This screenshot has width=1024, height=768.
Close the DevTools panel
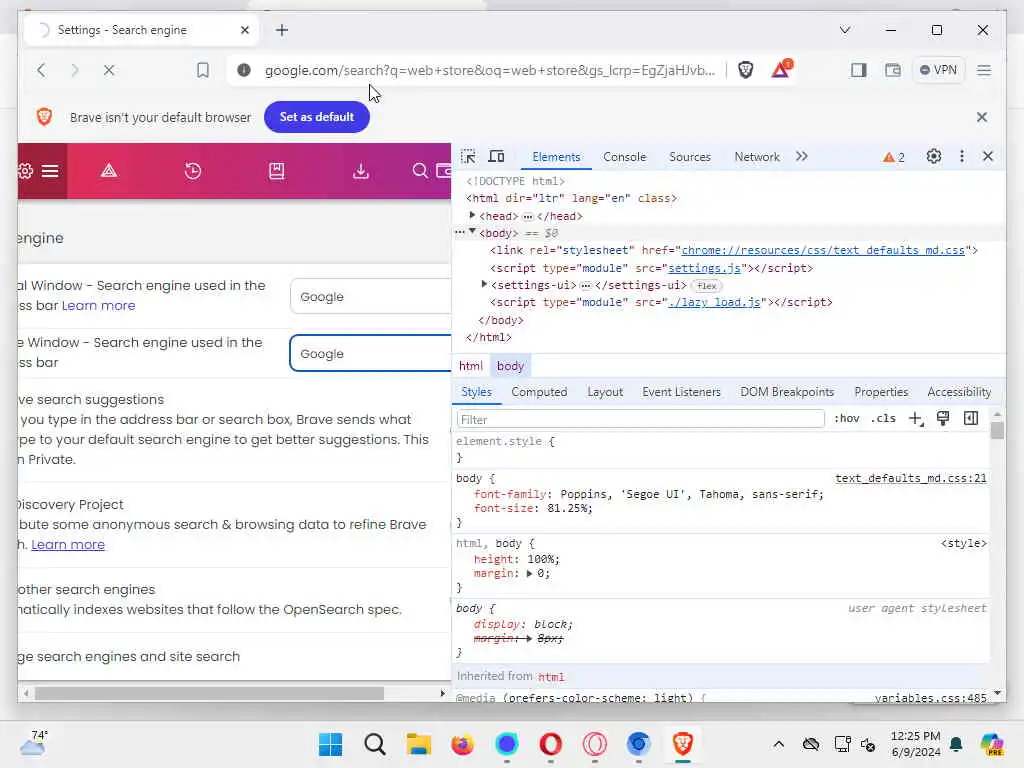tap(987, 157)
